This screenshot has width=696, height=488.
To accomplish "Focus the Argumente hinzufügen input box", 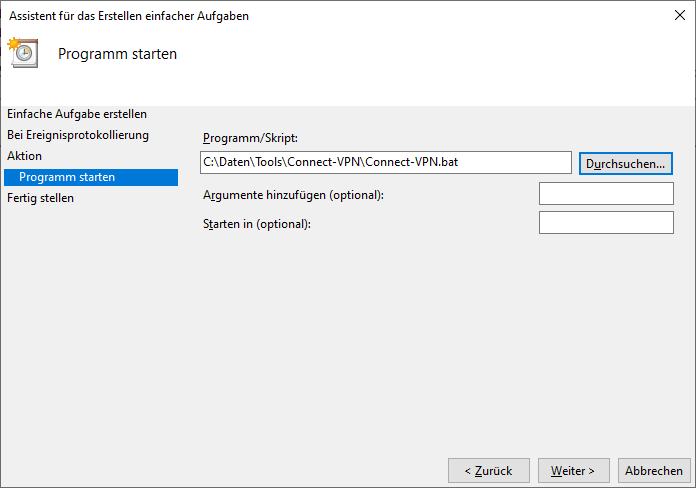I will (x=606, y=193).
